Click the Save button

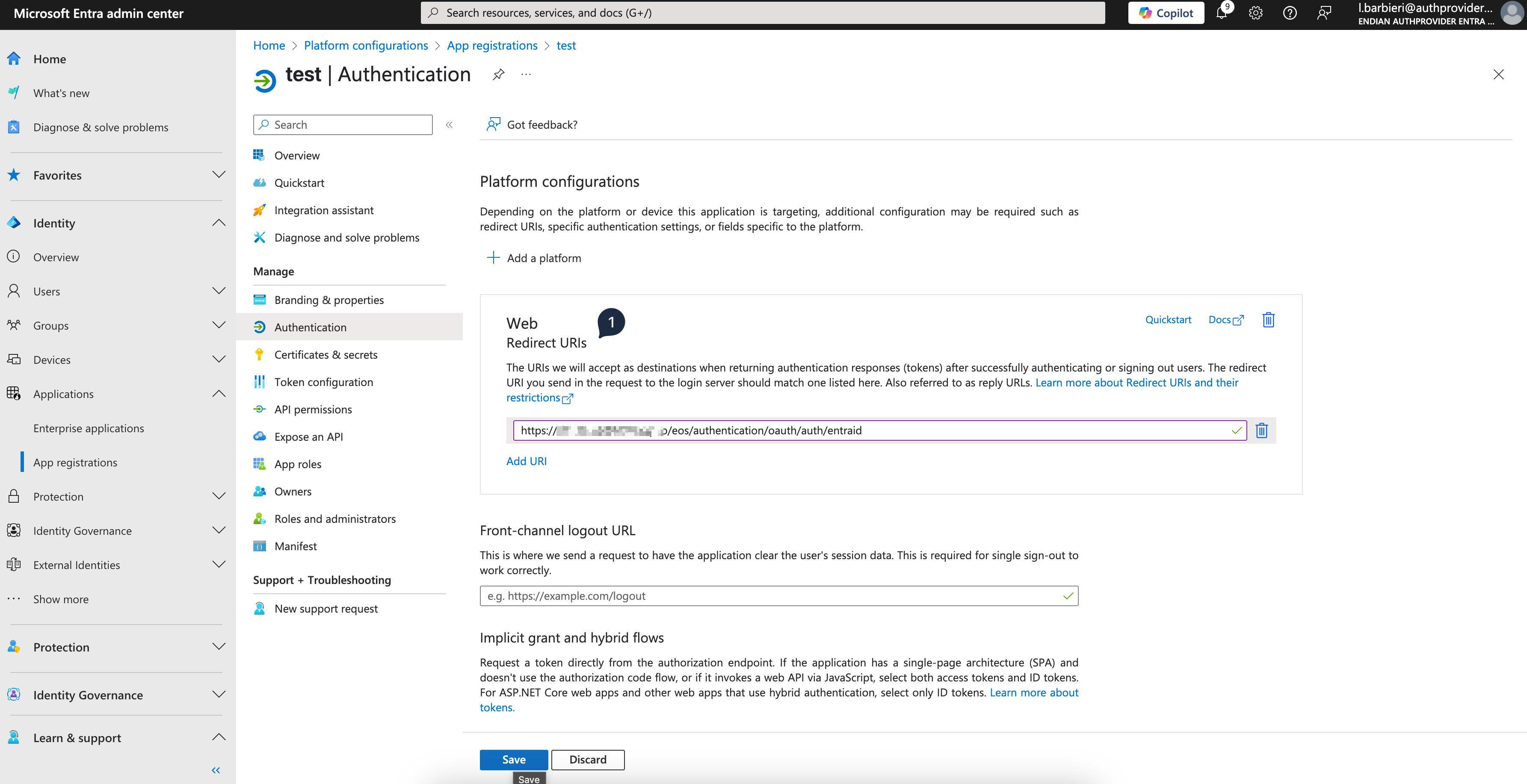[513, 760]
